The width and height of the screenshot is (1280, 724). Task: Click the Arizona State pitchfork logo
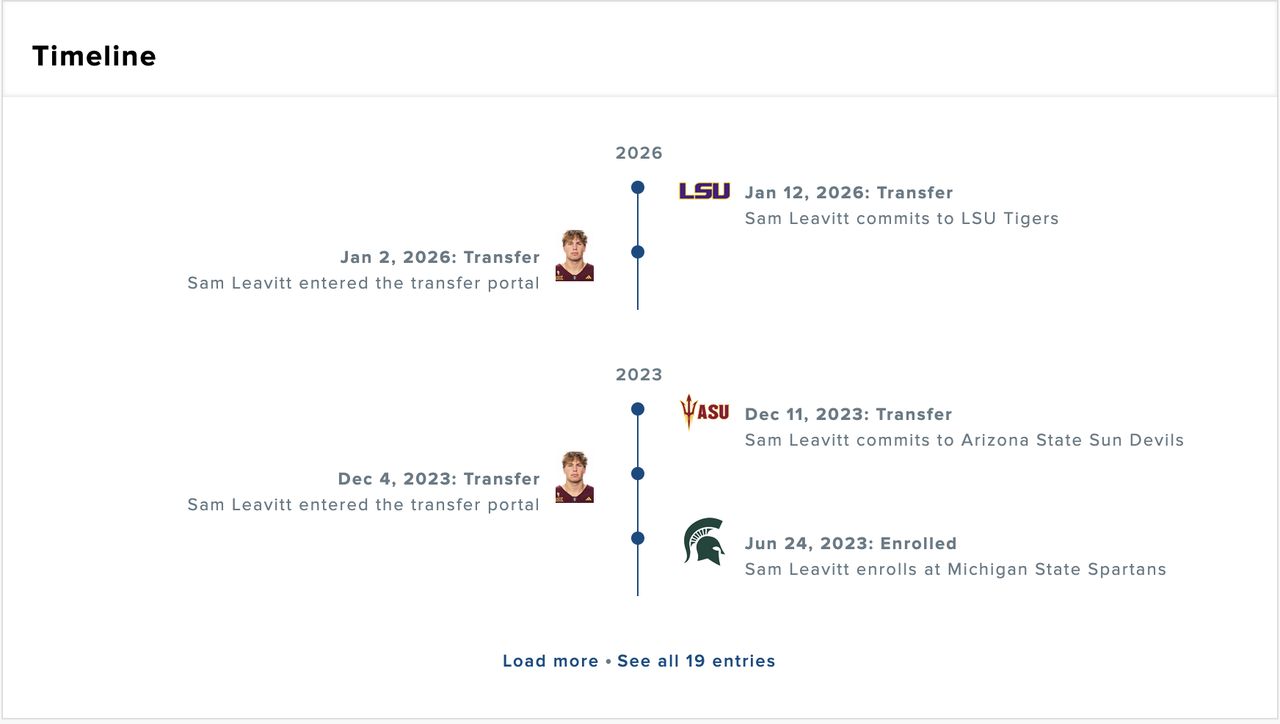[704, 412]
